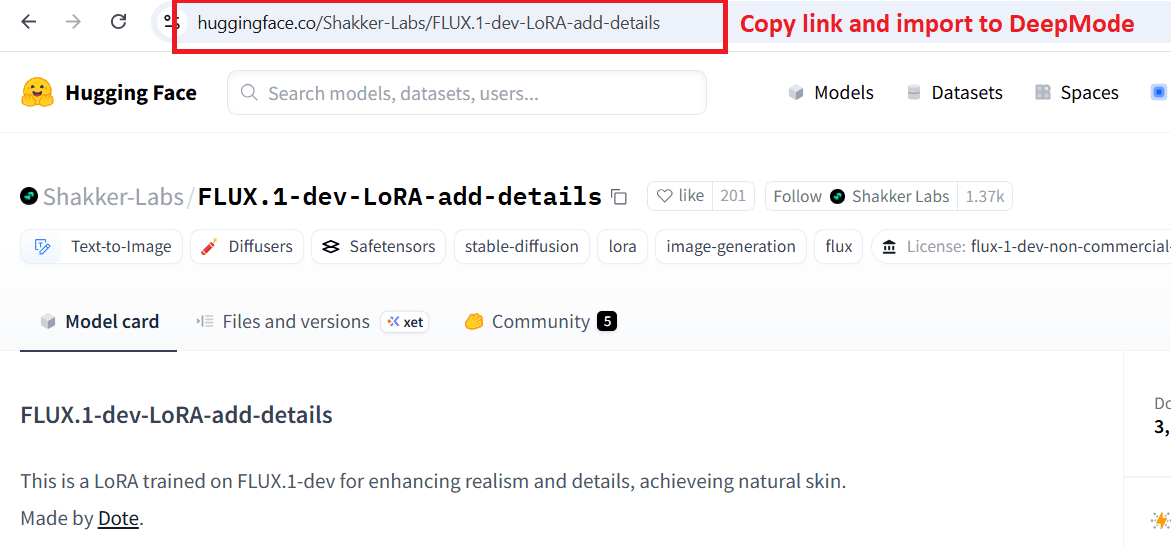Viewport: 1171px width, 548px height.
Task: View the 1.37k followers count
Action: (984, 196)
